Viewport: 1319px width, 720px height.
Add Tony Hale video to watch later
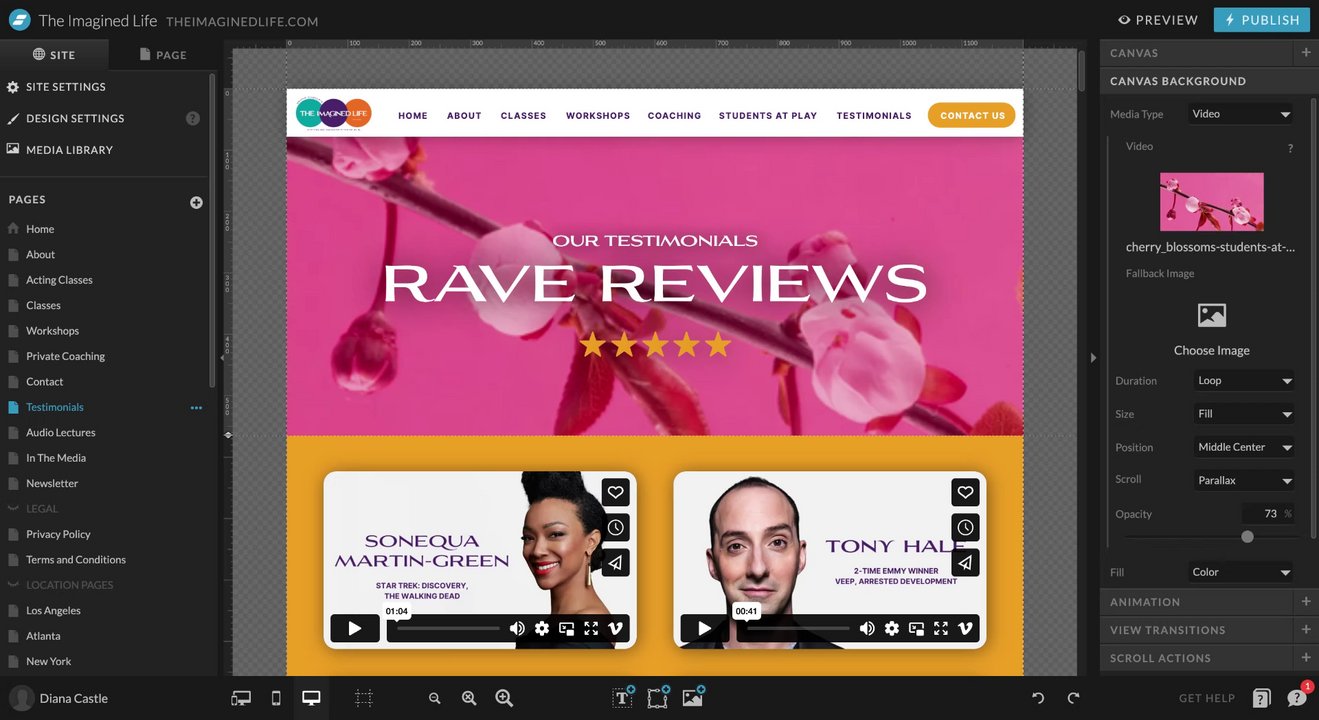(x=965, y=527)
